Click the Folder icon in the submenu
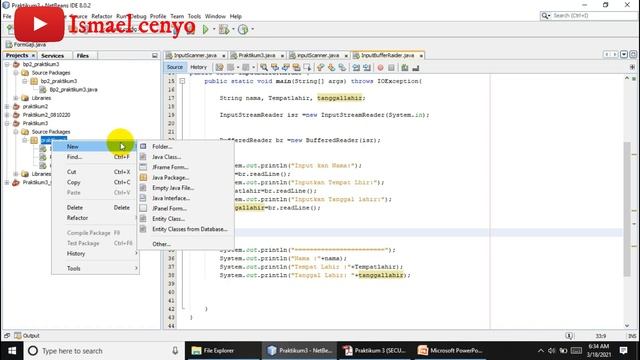This screenshot has height=360, width=640. pos(143,146)
